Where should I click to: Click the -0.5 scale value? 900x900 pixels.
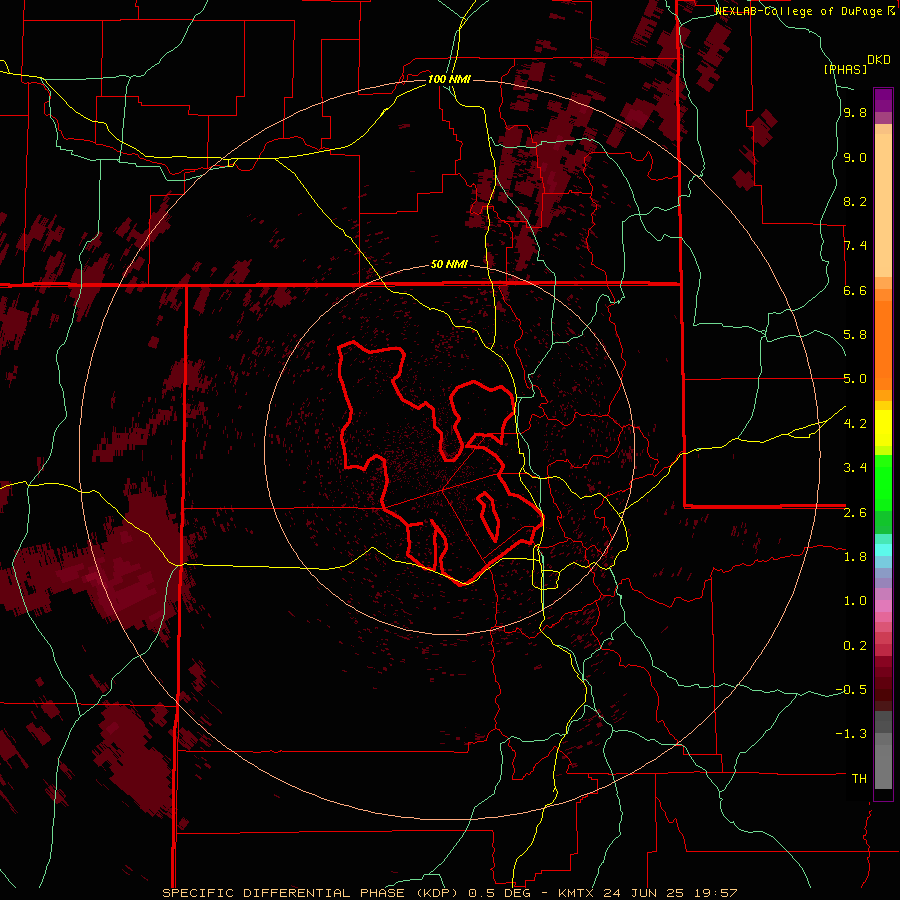[851, 690]
